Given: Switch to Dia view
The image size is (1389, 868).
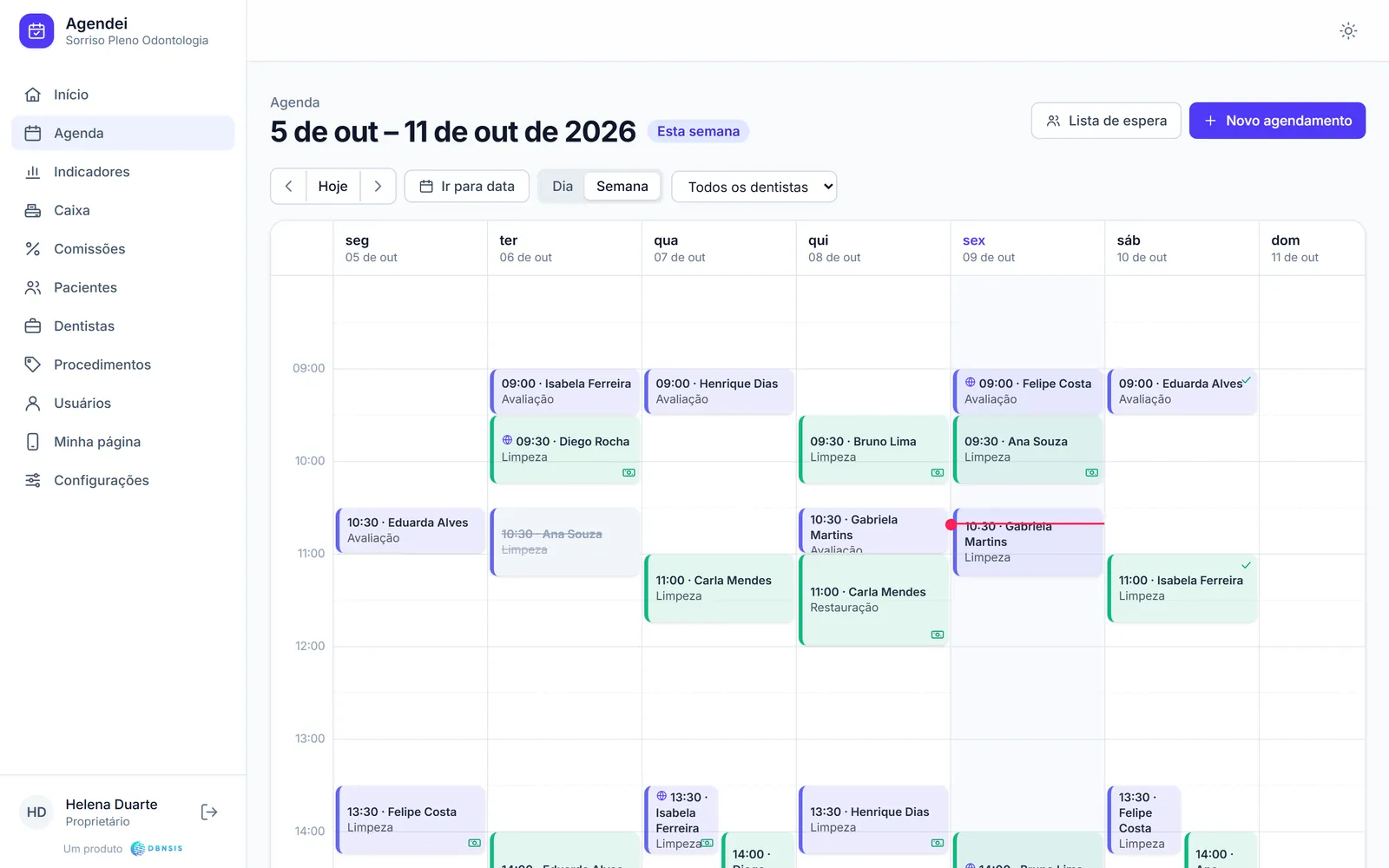Looking at the screenshot, I should pyautogui.click(x=563, y=187).
